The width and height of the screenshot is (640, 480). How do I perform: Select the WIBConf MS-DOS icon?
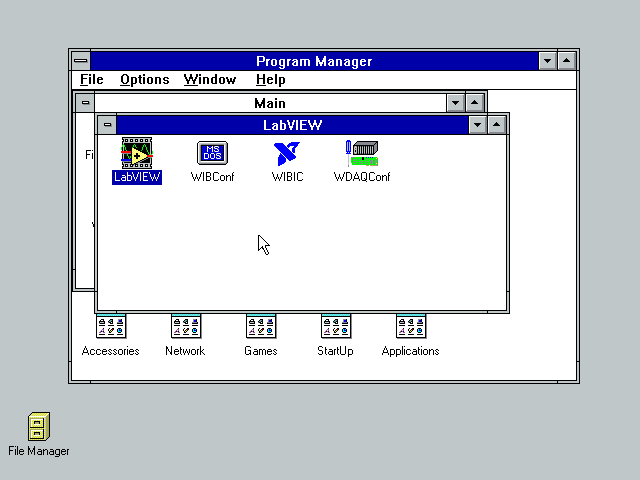coord(212,153)
